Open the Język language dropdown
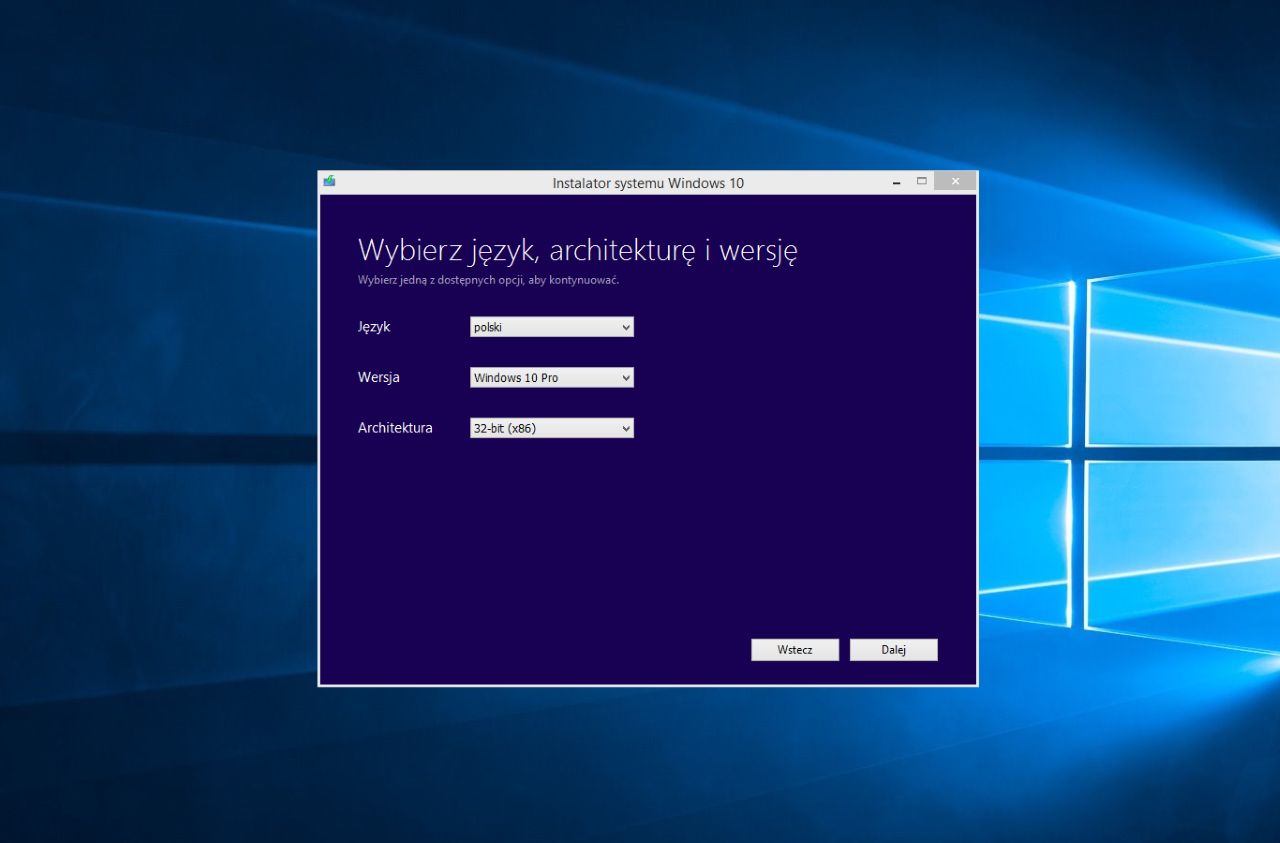 pyautogui.click(x=552, y=327)
